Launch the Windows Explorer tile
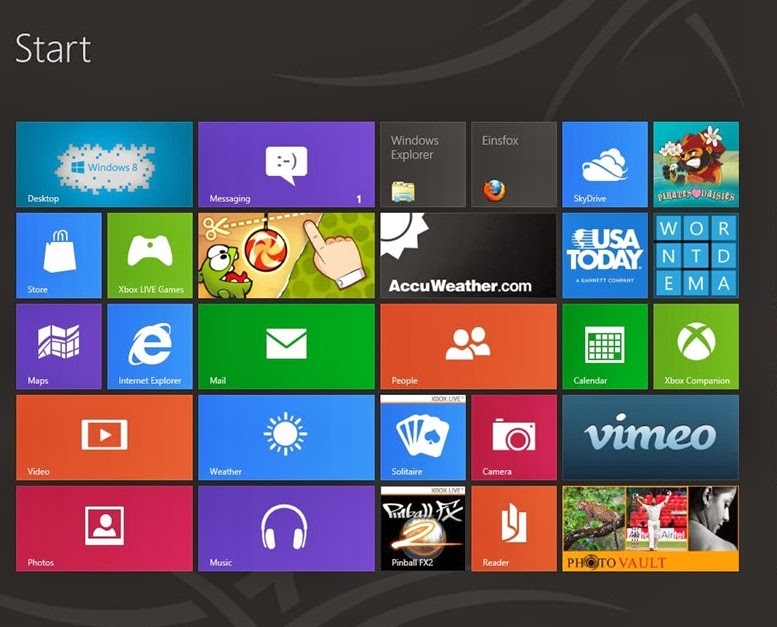This screenshot has width=777, height=627. [x=423, y=164]
